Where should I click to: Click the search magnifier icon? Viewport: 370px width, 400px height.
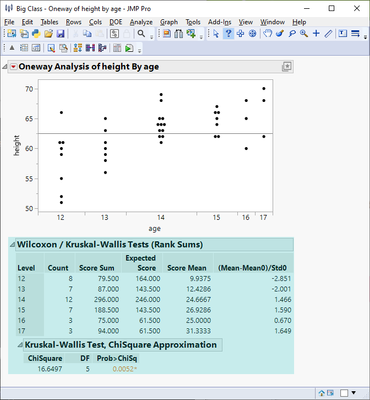141,34
